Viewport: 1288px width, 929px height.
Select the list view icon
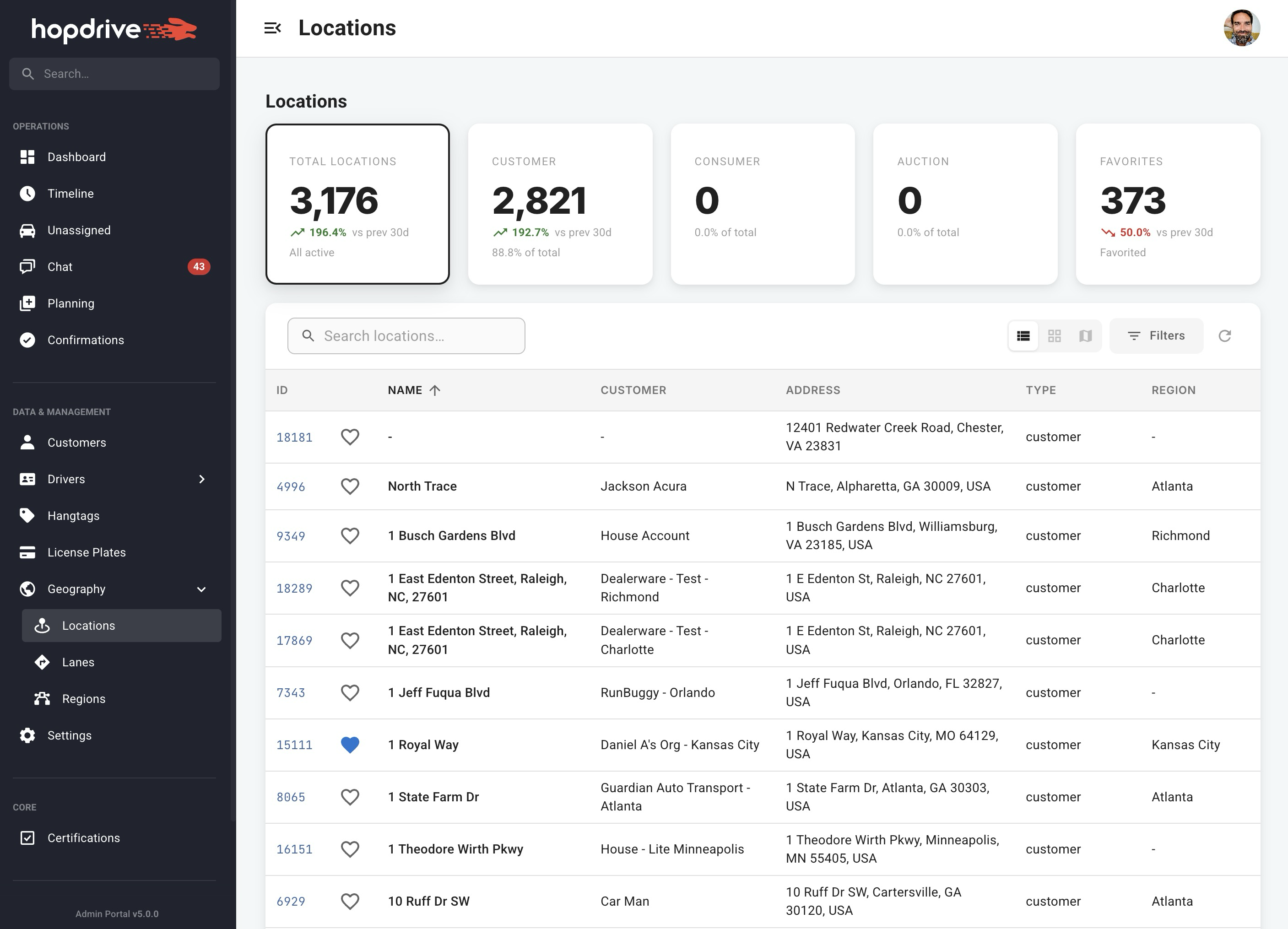click(1023, 336)
